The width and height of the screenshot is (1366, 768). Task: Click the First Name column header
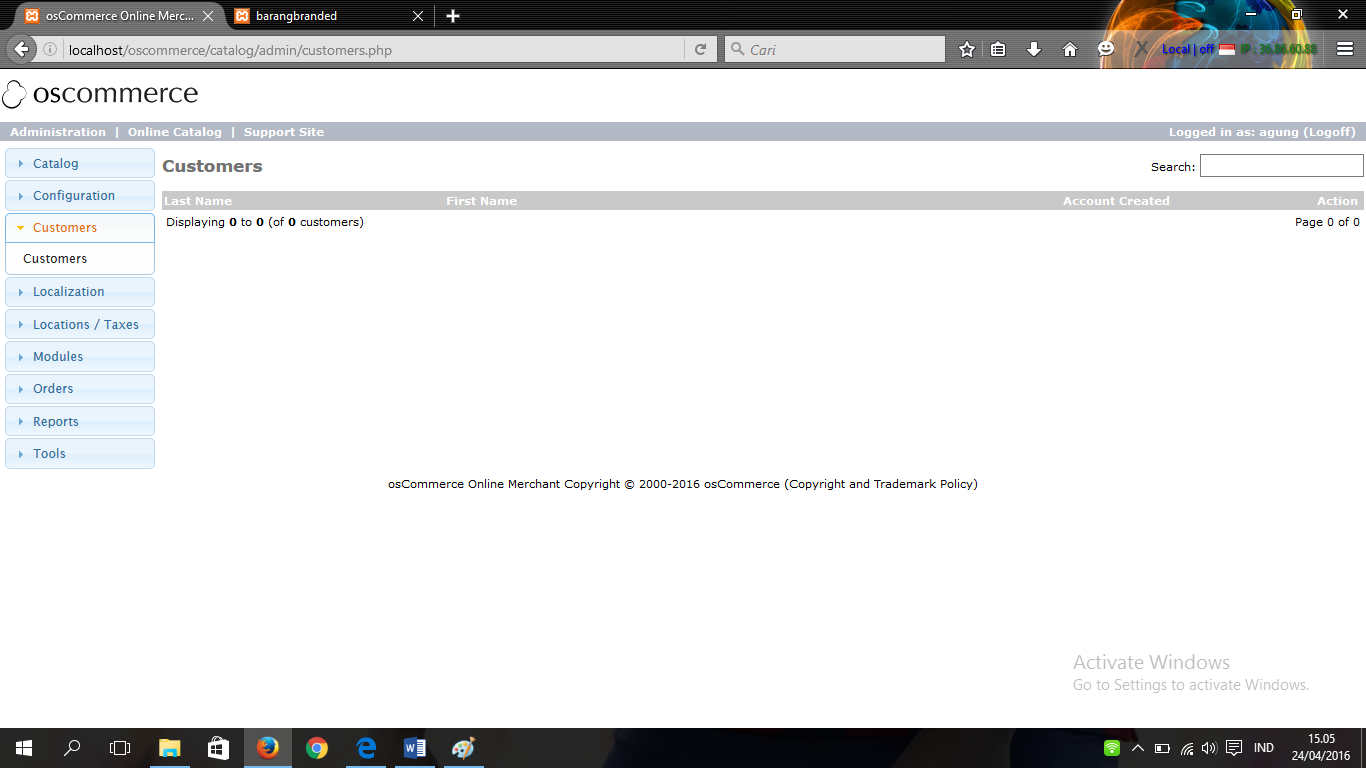tap(481, 201)
